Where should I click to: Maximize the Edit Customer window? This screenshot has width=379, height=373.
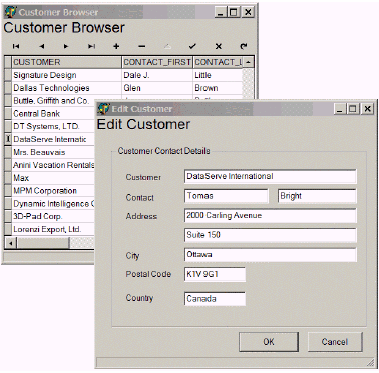click(x=353, y=109)
